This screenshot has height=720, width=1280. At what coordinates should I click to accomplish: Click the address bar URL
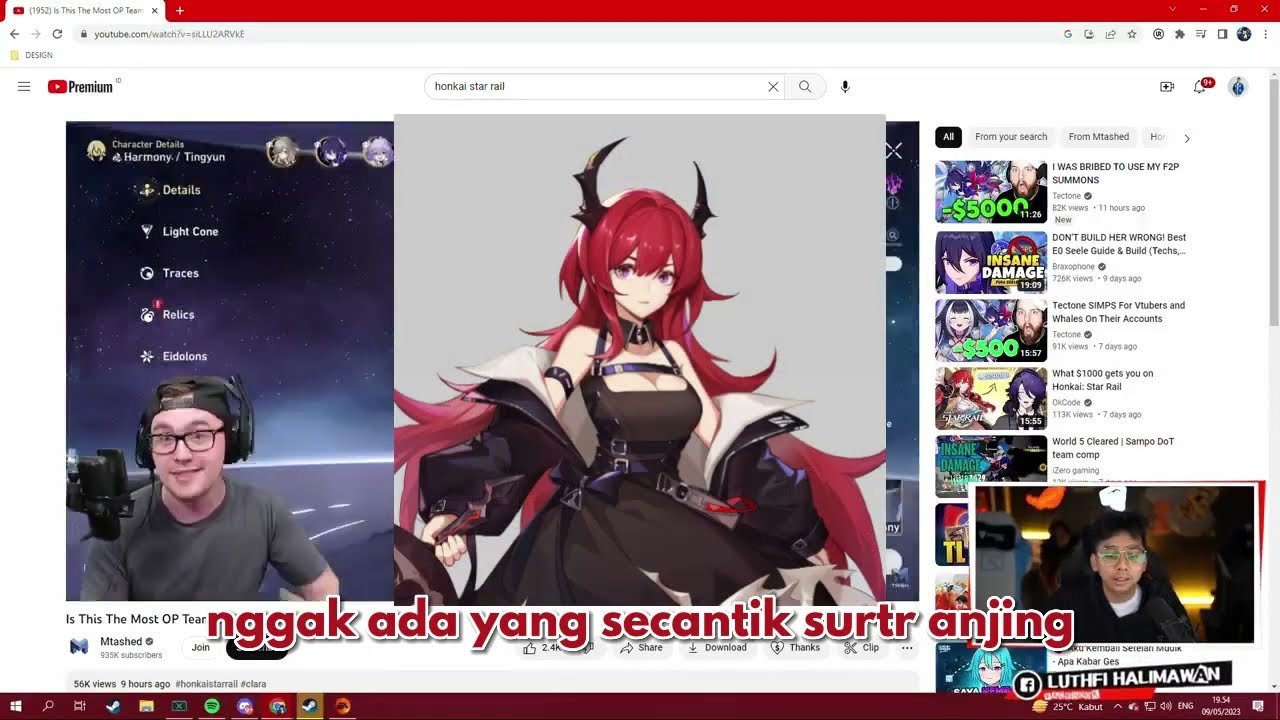pos(169,34)
